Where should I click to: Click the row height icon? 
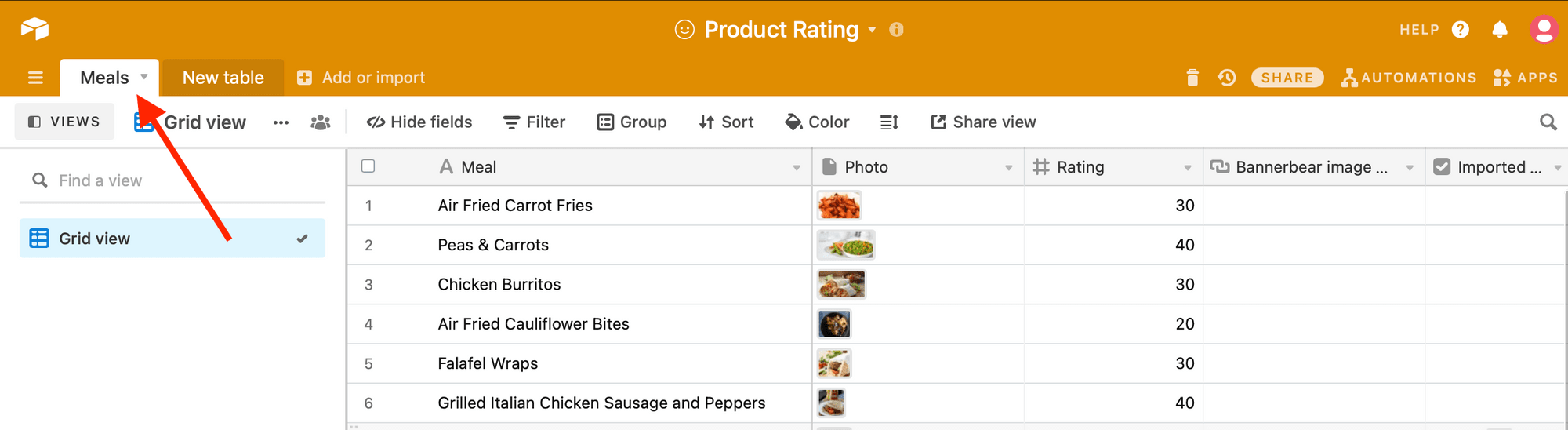[x=889, y=122]
